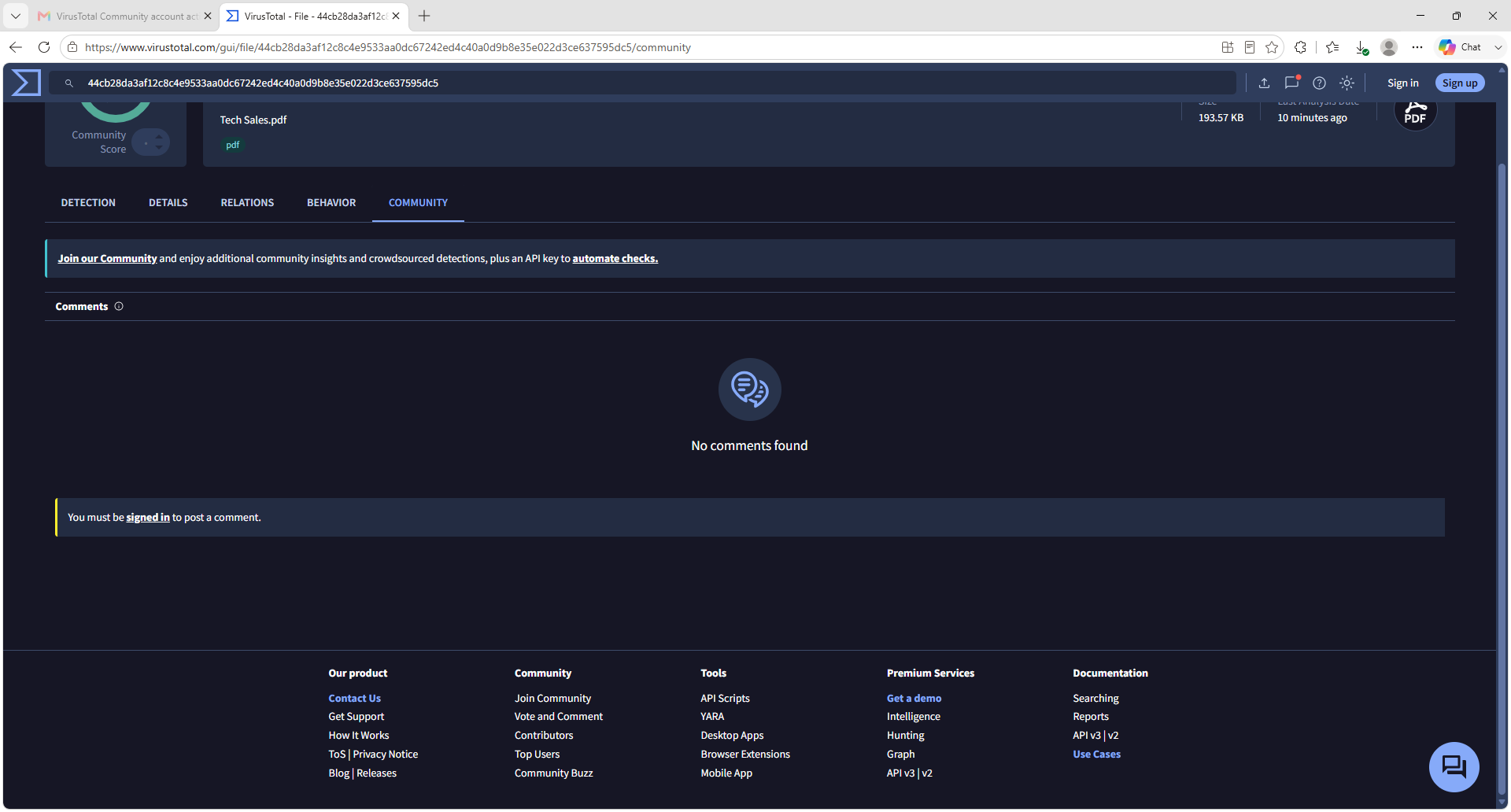Image resolution: width=1511 pixels, height=812 pixels.
Task: Open the DETAILS tab
Action: click(x=168, y=203)
